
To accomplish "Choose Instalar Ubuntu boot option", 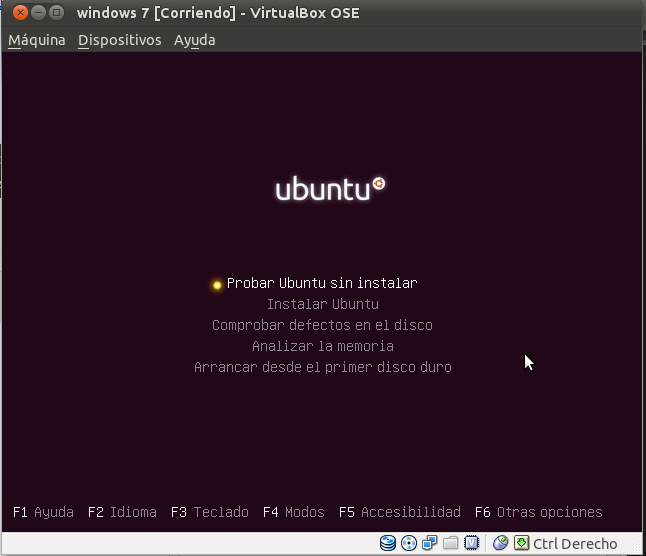I will click(323, 304).
